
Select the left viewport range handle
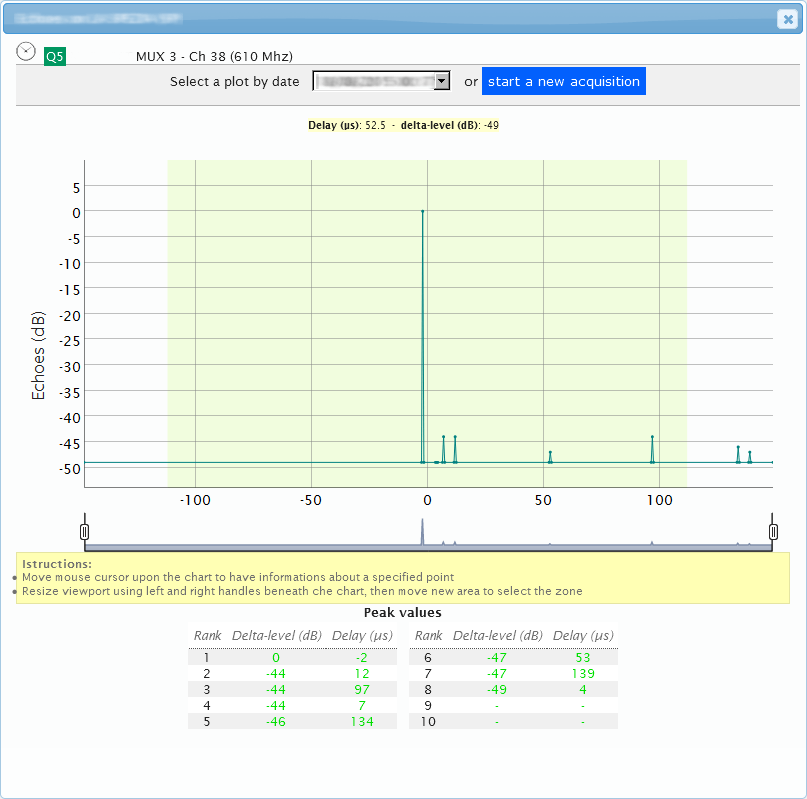tap(85, 531)
